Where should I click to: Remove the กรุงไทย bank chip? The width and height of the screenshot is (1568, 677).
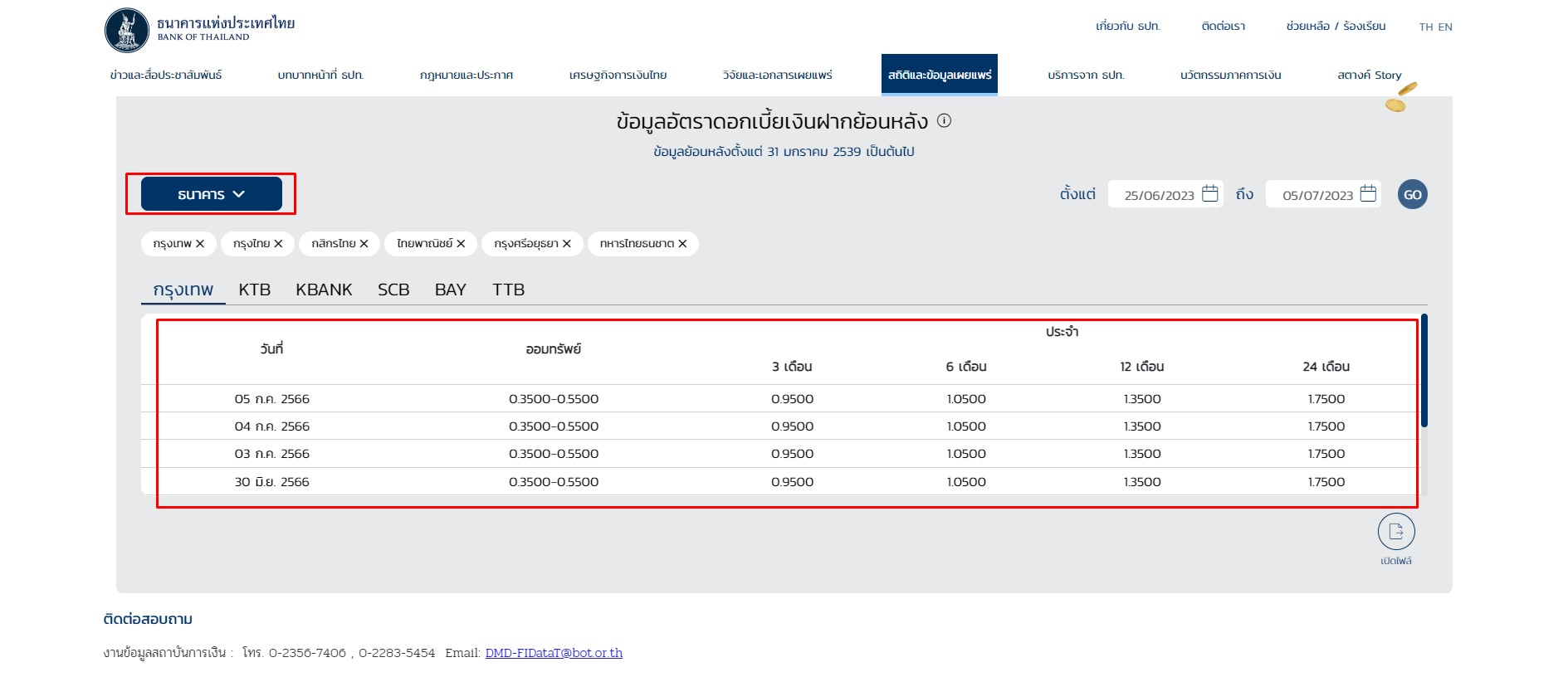pos(278,244)
